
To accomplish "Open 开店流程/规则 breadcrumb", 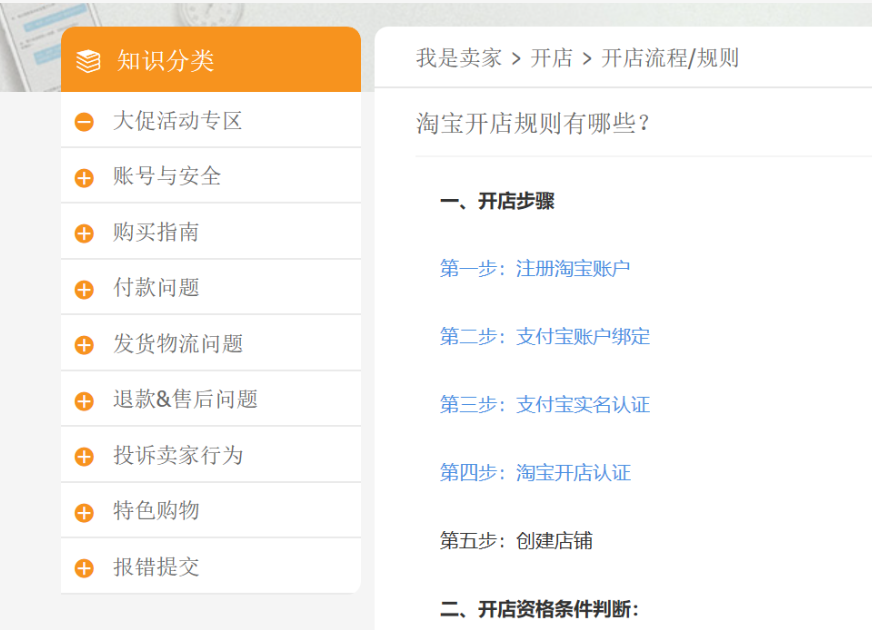I will click(x=670, y=58).
